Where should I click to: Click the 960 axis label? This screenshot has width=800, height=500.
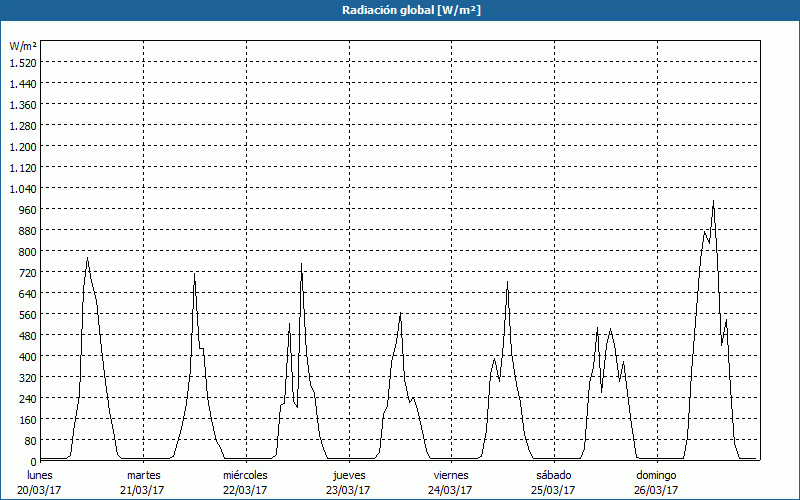coord(28,210)
